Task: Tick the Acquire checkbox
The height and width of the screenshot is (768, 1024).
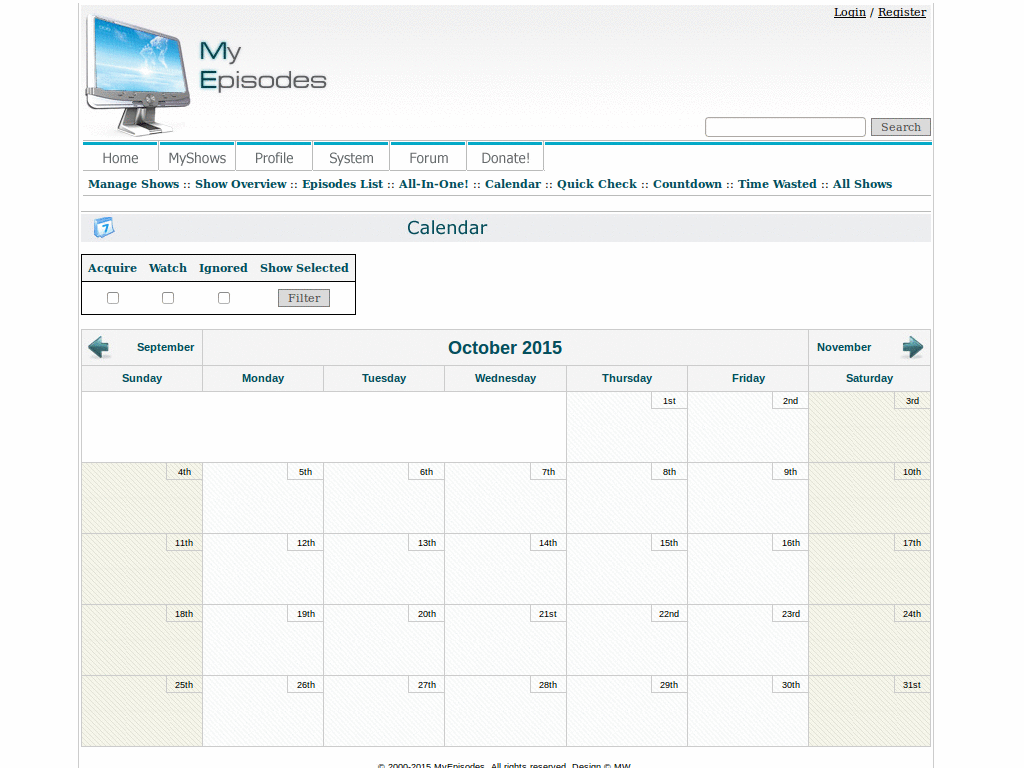Action: tap(113, 298)
